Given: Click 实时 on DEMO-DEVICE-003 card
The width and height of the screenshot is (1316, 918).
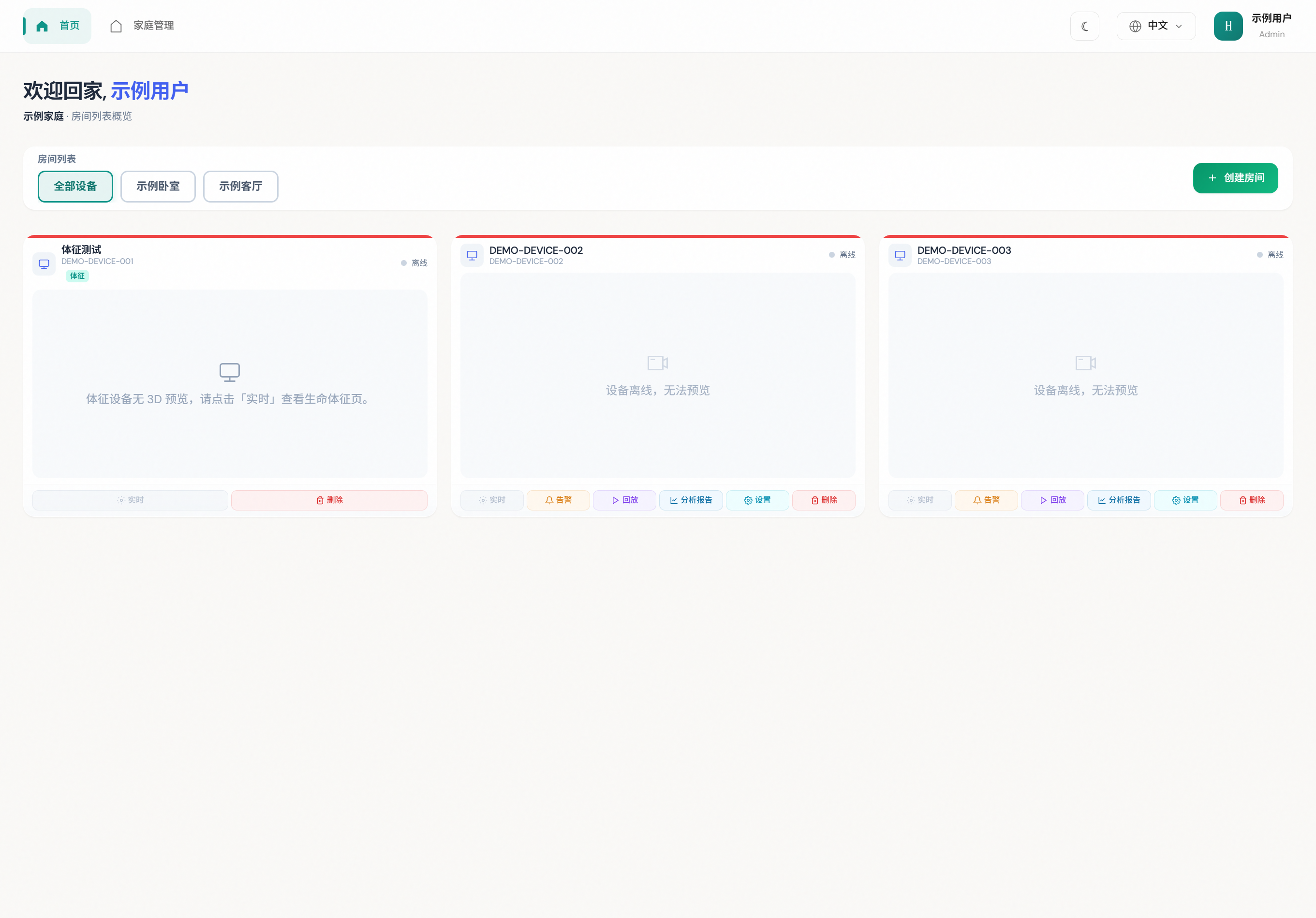Looking at the screenshot, I should click(x=920, y=500).
